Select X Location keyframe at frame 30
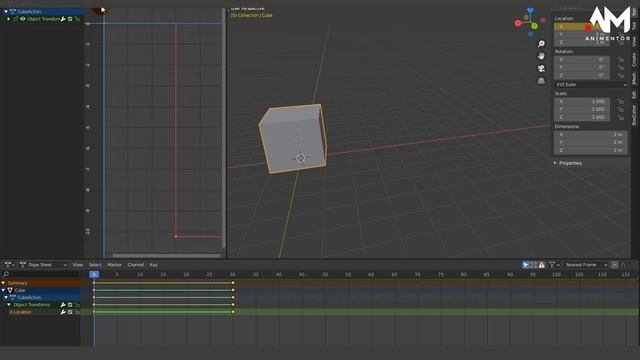Screen dimensions: 640x360 [x=233, y=312]
